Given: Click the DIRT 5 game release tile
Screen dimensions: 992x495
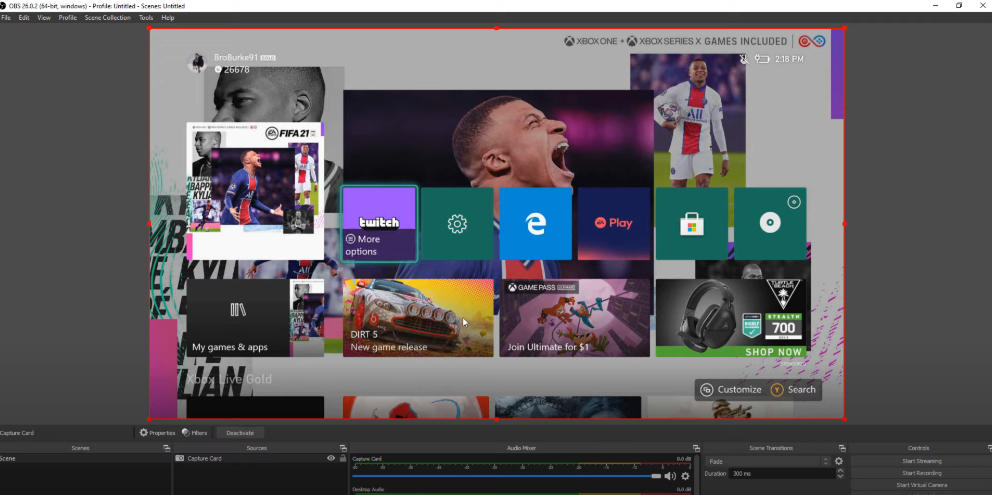Looking at the screenshot, I should pos(418,318).
